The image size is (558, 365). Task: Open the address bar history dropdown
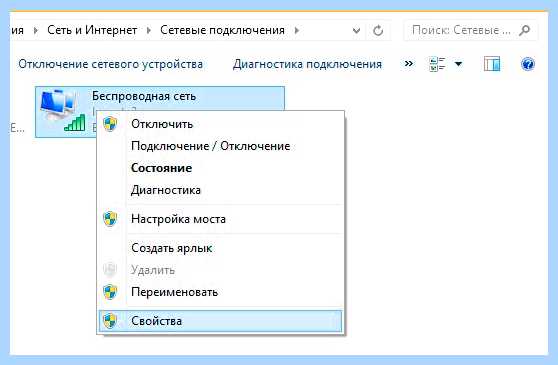coord(356,31)
